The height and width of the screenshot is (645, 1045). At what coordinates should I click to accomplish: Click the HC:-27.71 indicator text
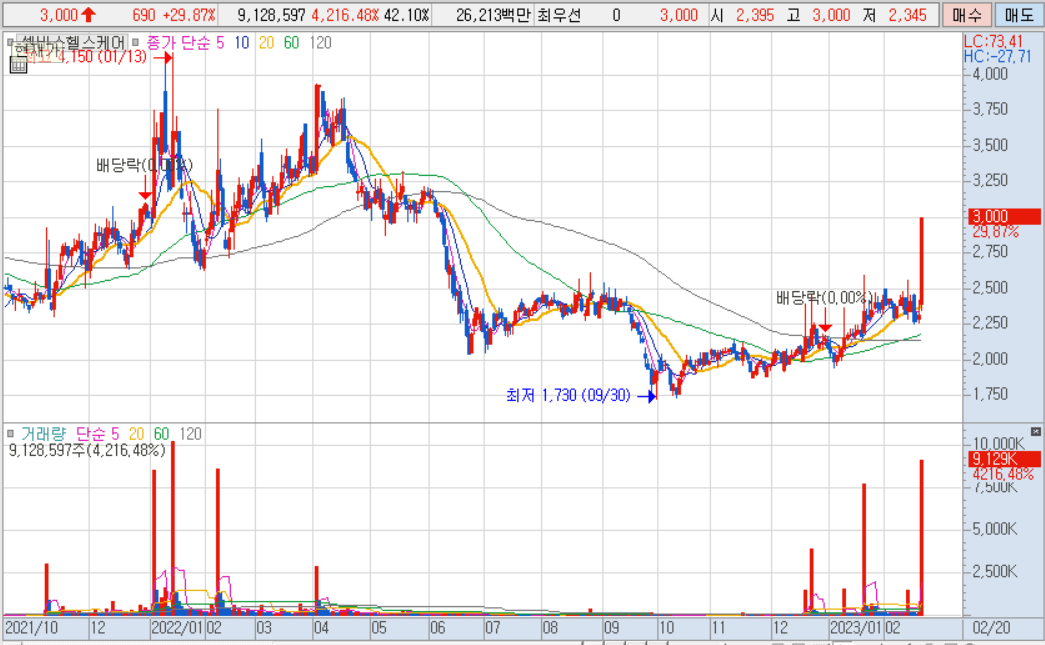coord(997,57)
